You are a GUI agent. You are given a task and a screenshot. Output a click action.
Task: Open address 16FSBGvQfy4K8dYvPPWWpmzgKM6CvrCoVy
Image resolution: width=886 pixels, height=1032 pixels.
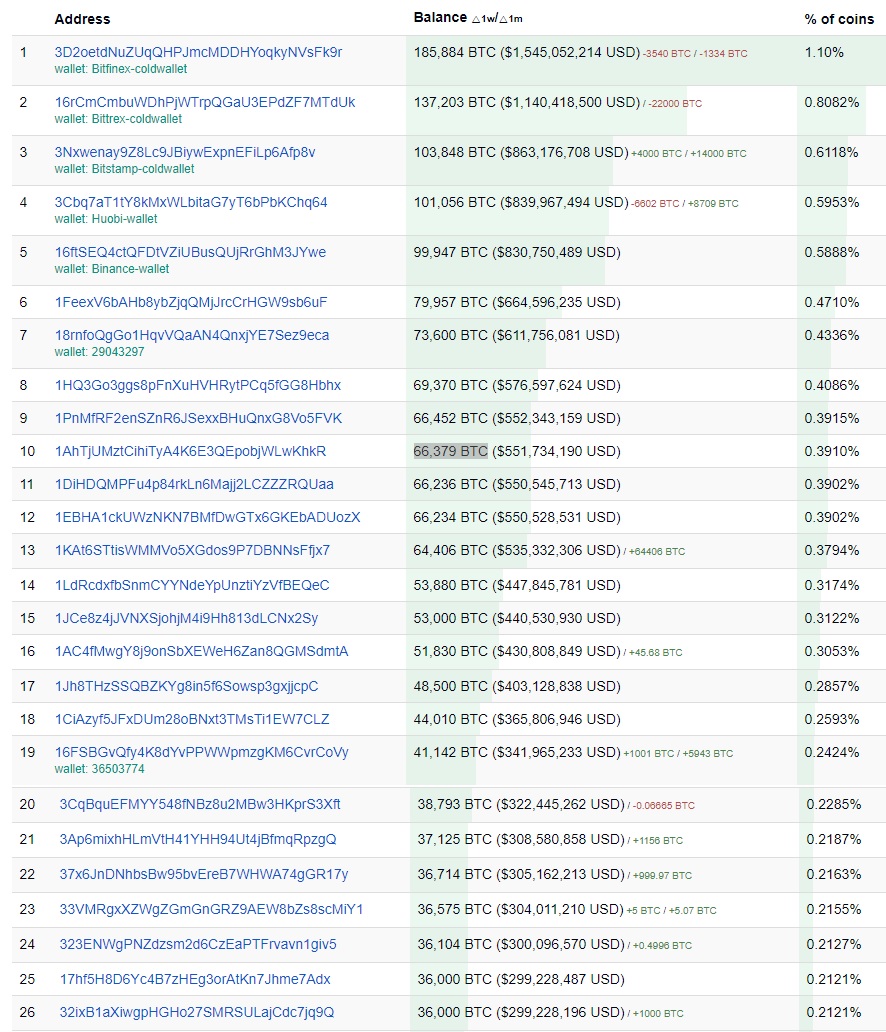[x=202, y=752]
